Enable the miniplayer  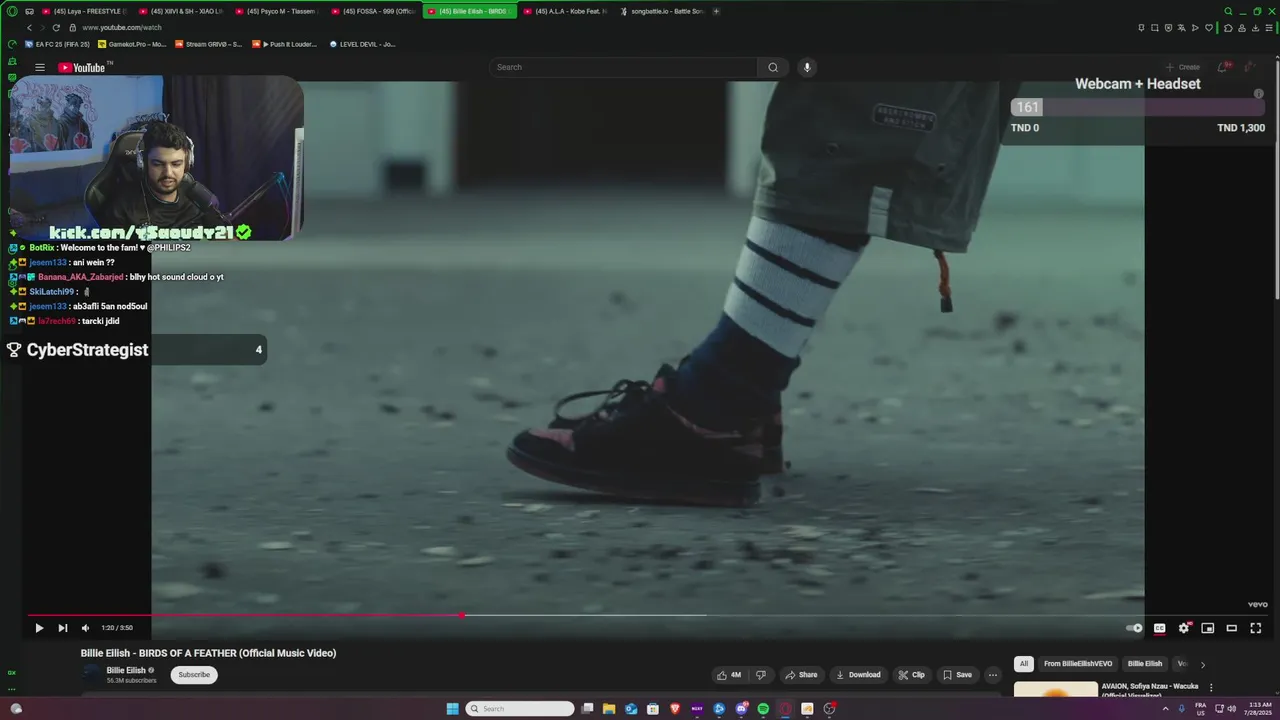click(x=1208, y=628)
